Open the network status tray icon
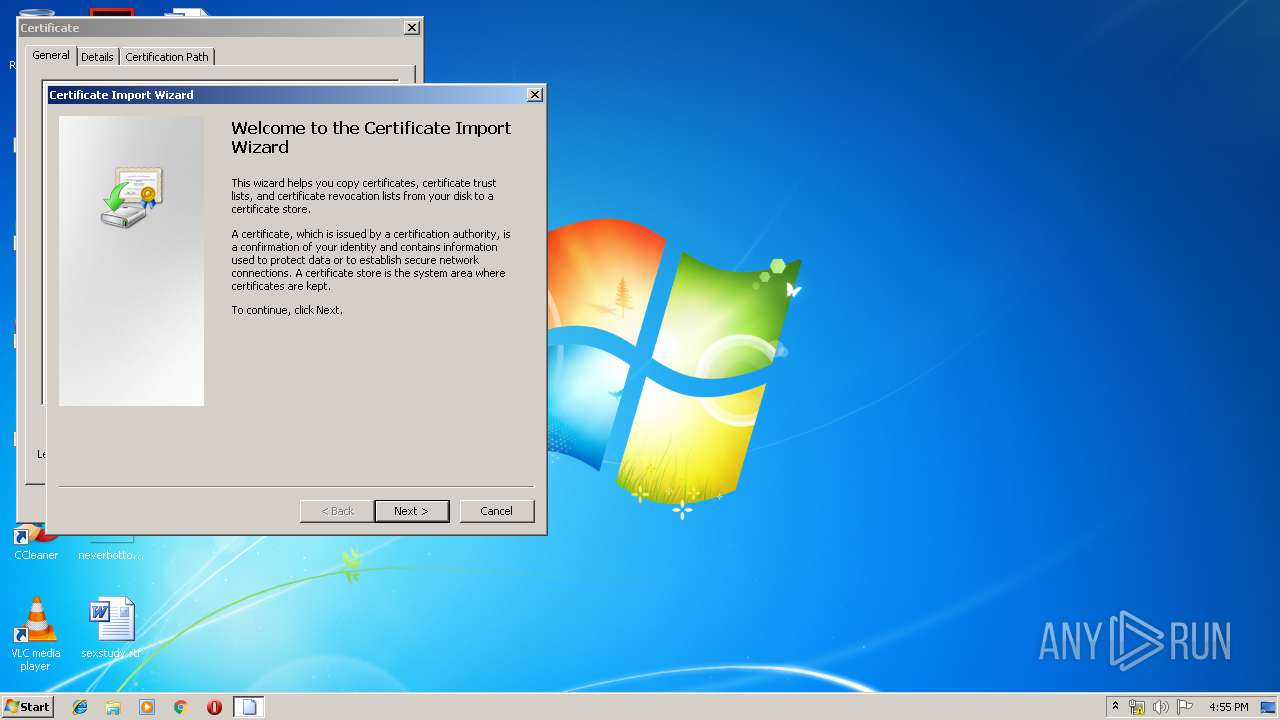1280x720 pixels. [x=1137, y=707]
